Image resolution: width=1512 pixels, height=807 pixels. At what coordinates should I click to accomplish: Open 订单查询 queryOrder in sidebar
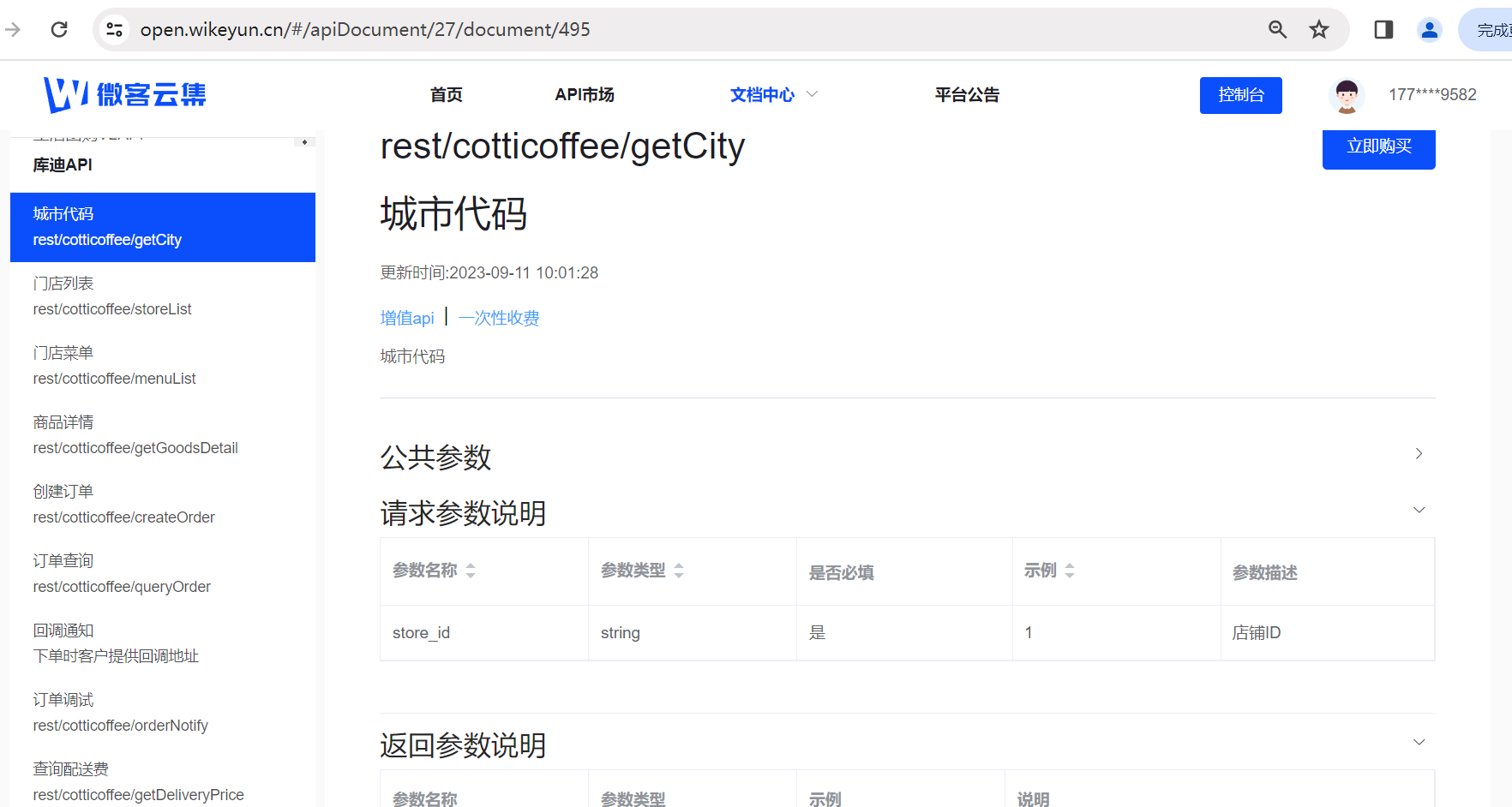pos(163,574)
